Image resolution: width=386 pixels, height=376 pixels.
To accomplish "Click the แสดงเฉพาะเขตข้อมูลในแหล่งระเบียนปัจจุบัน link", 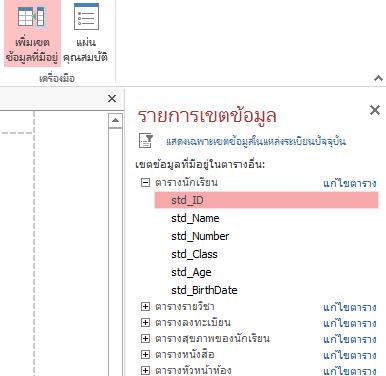I will [256, 141].
